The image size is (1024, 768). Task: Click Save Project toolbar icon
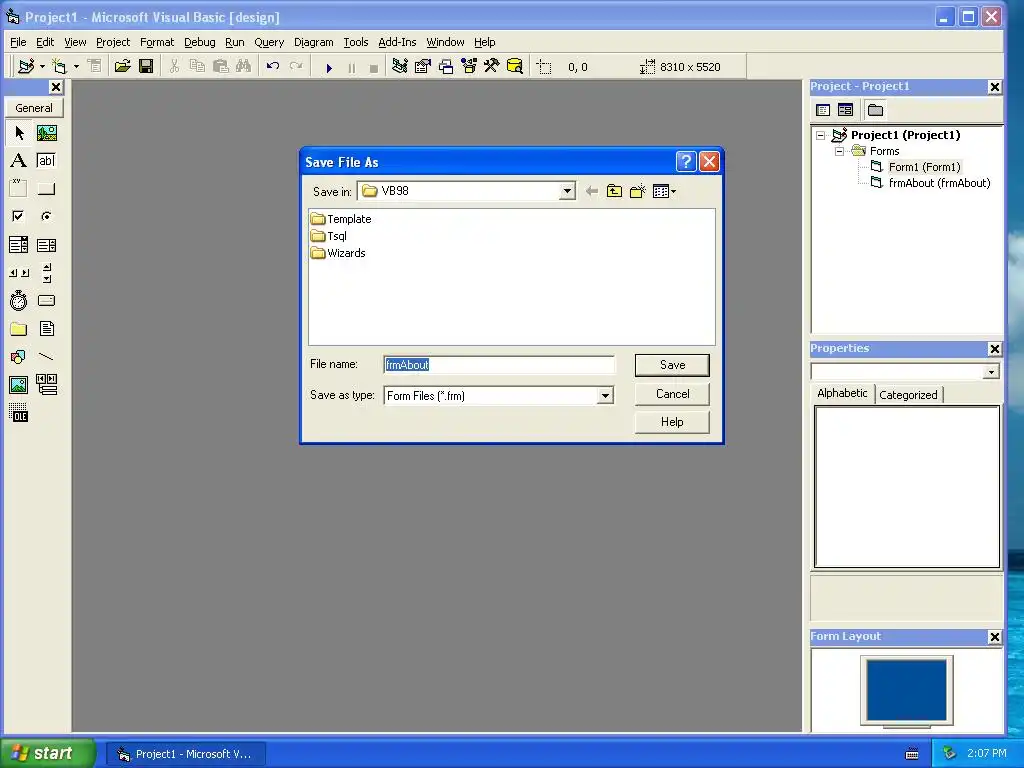click(146, 66)
